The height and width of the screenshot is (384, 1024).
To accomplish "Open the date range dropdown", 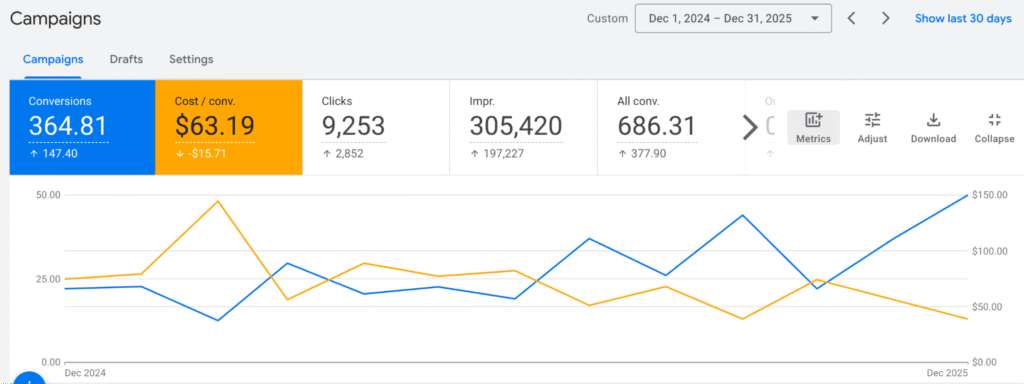I will (x=733, y=18).
